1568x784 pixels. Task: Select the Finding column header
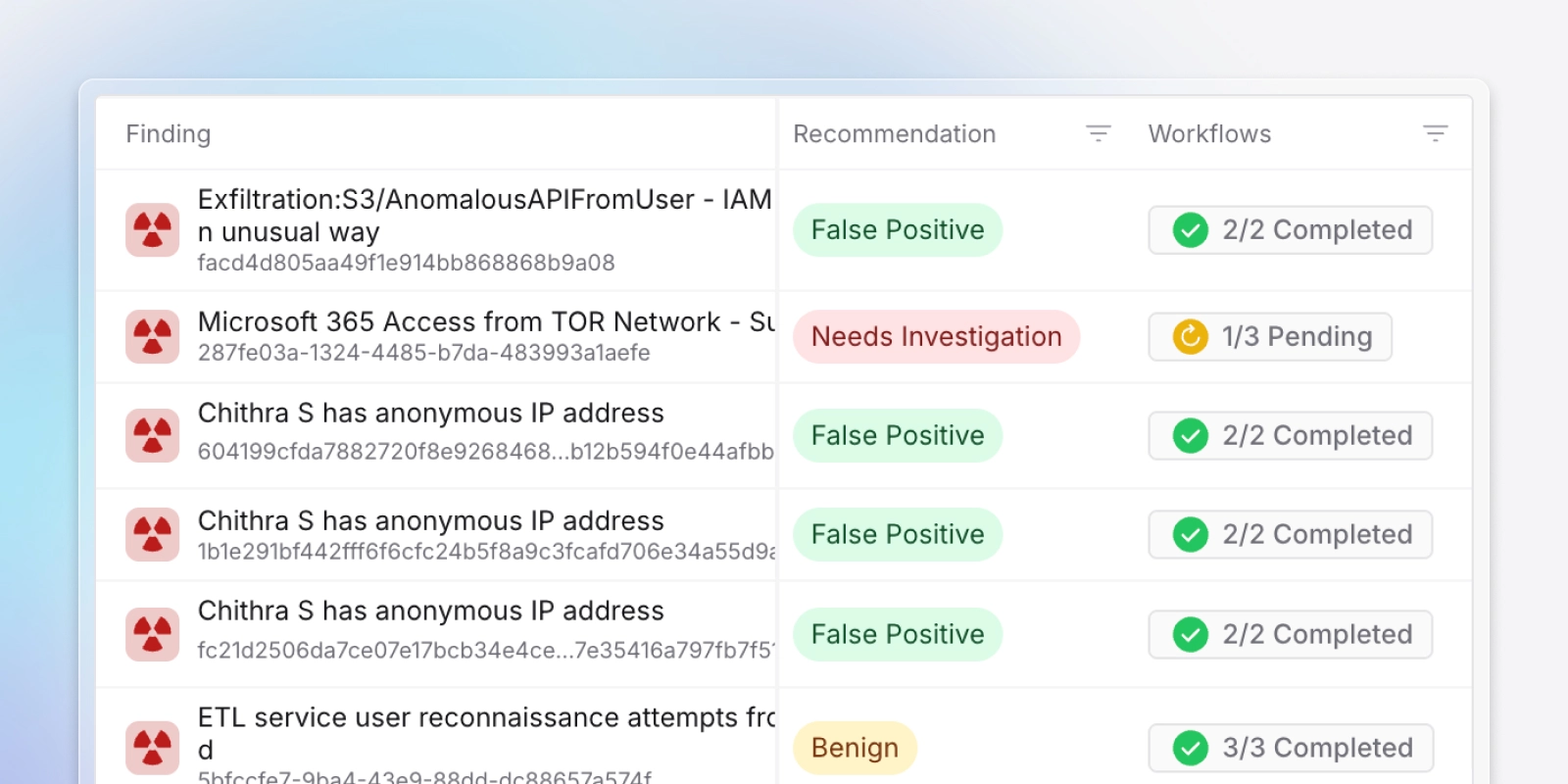pos(168,133)
